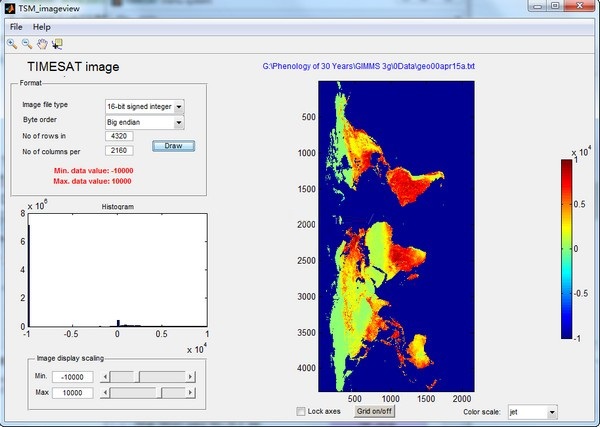Viewport: 600px width, 427px height.
Task: Toggle the Lock axes checkbox
Action: 302,411
